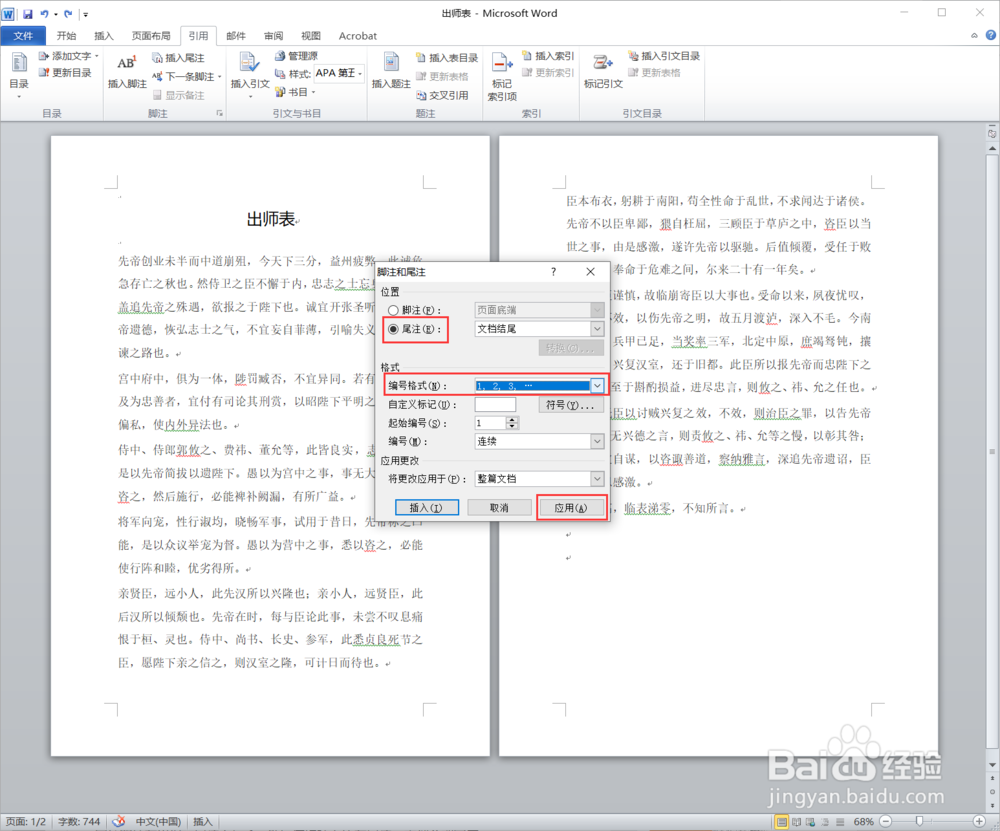Click the Undo arrow icon
Screen dimensions: 1000x831
tap(45, 13)
